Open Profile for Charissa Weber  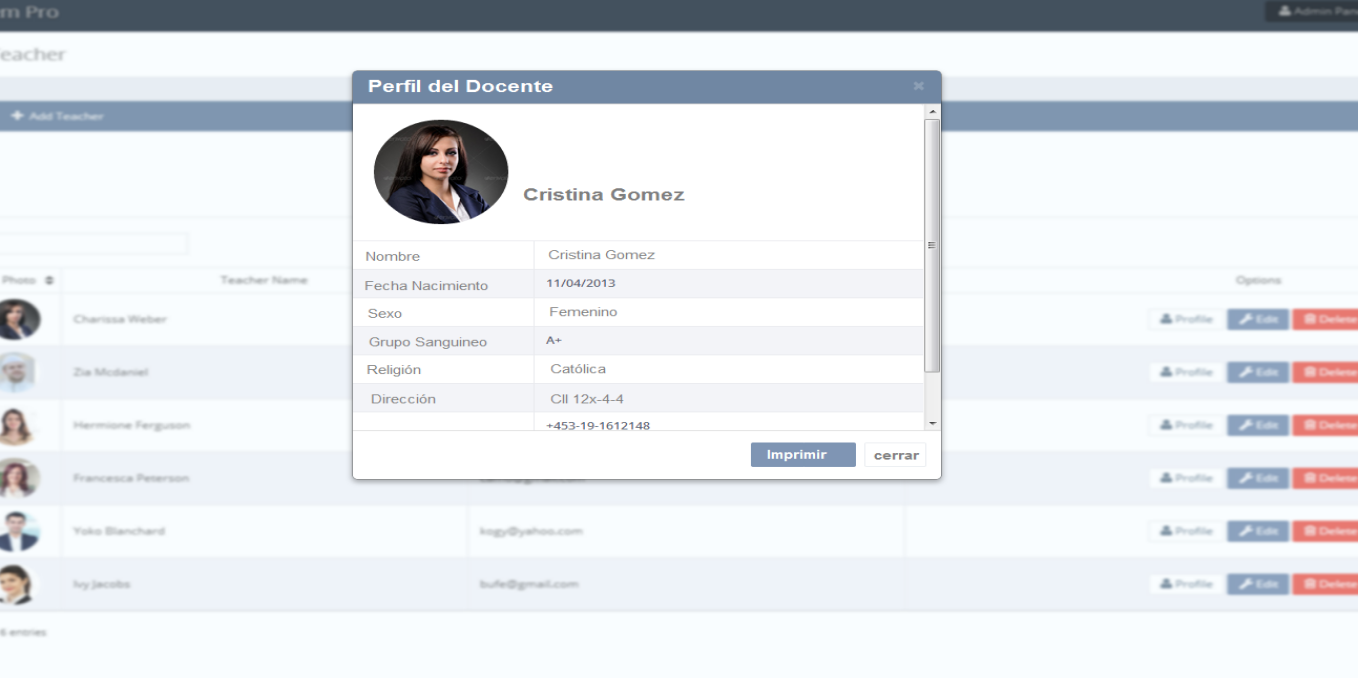tap(1185, 319)
